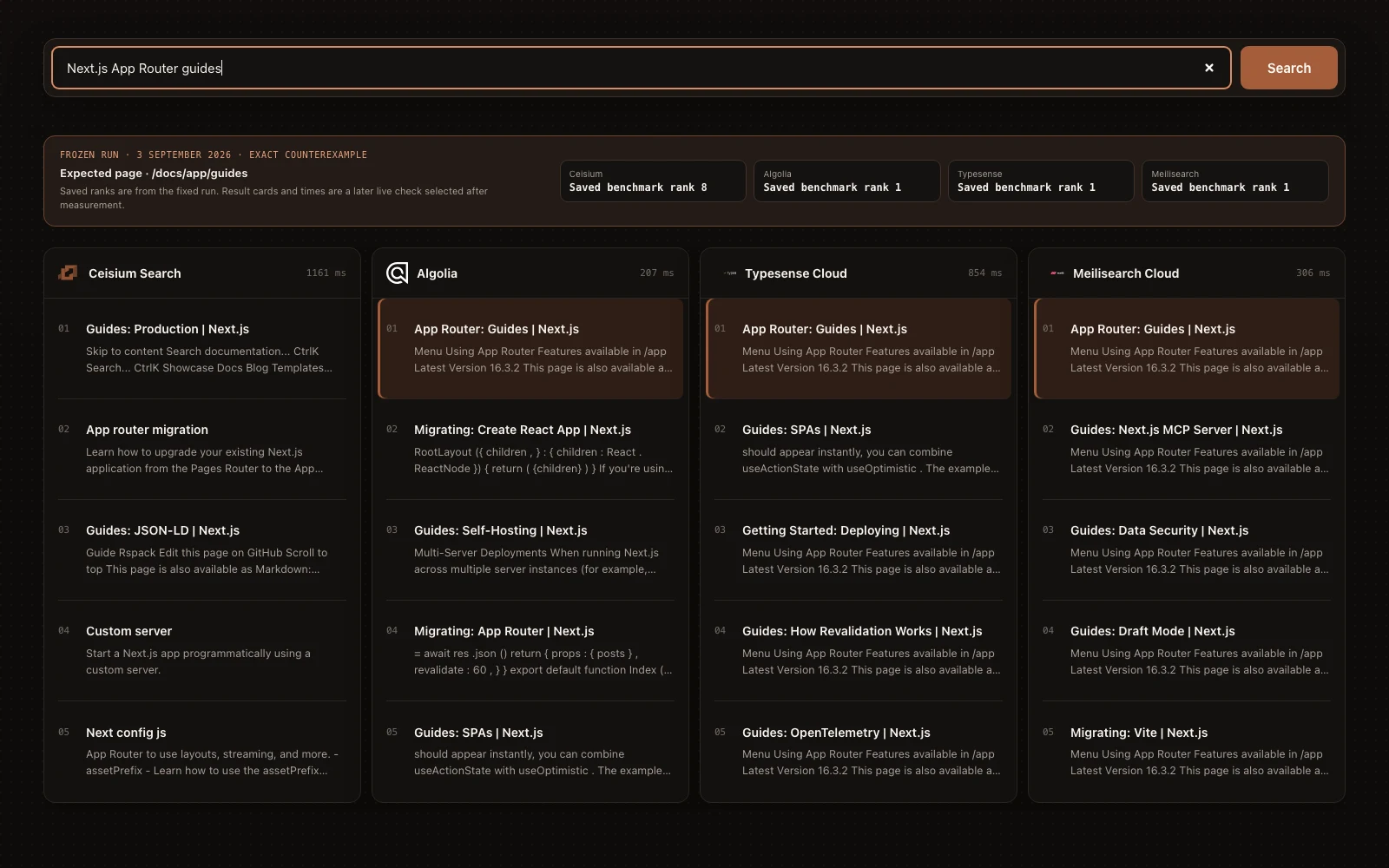The width and height of the screenshot is (1389, 868).
Task: Open Algolia result Migrating: App Router
Action: tap(530, 651)
